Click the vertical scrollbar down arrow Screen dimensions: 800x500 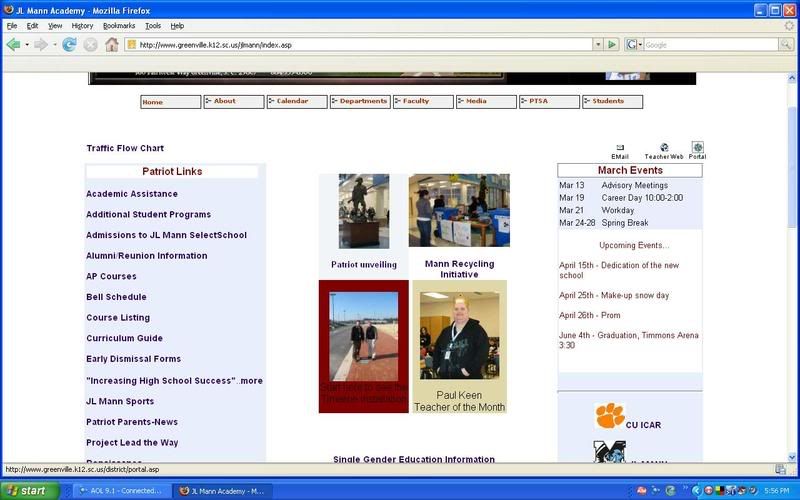[792, 457]
